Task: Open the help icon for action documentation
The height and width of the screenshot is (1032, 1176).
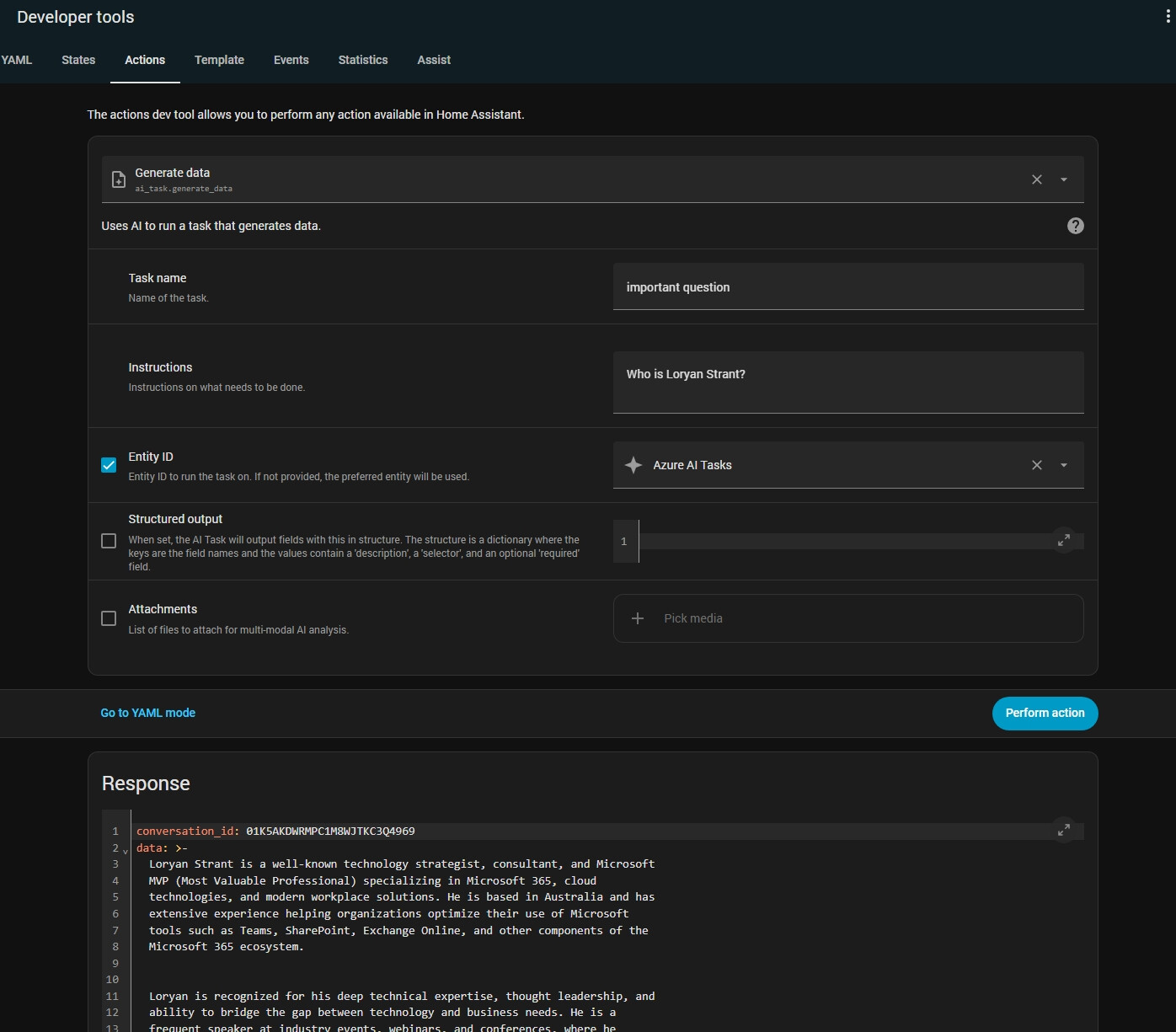Action: point(1076,226)
